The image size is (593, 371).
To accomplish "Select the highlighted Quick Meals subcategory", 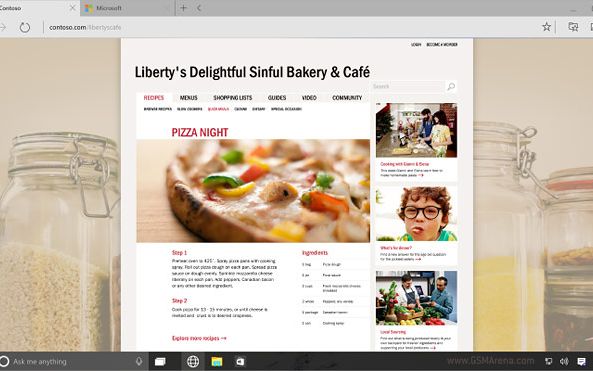I will tap(218, 109).
